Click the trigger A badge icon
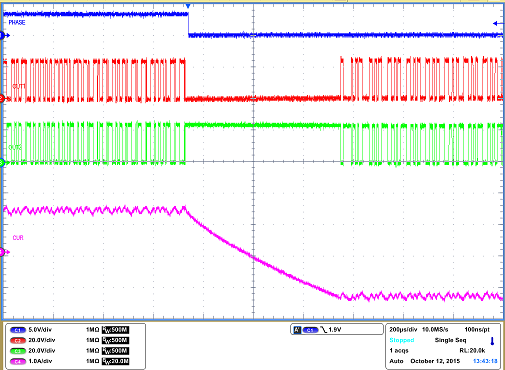 point(297,330)
